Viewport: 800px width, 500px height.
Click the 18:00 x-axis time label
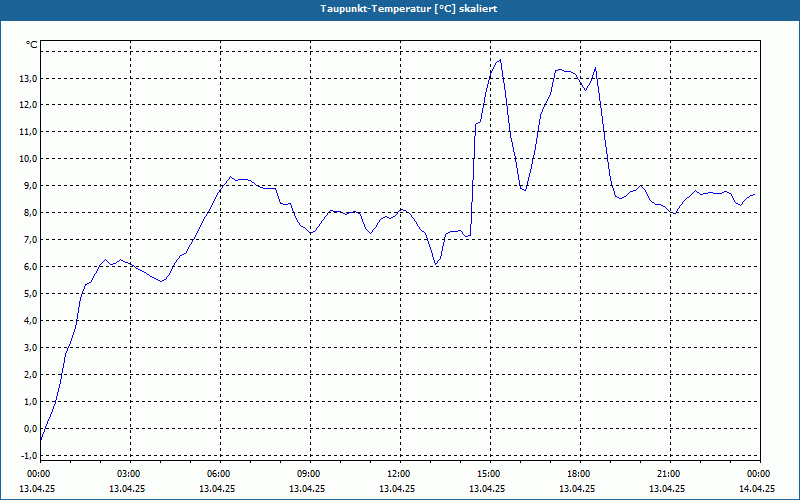pos(579,474)
